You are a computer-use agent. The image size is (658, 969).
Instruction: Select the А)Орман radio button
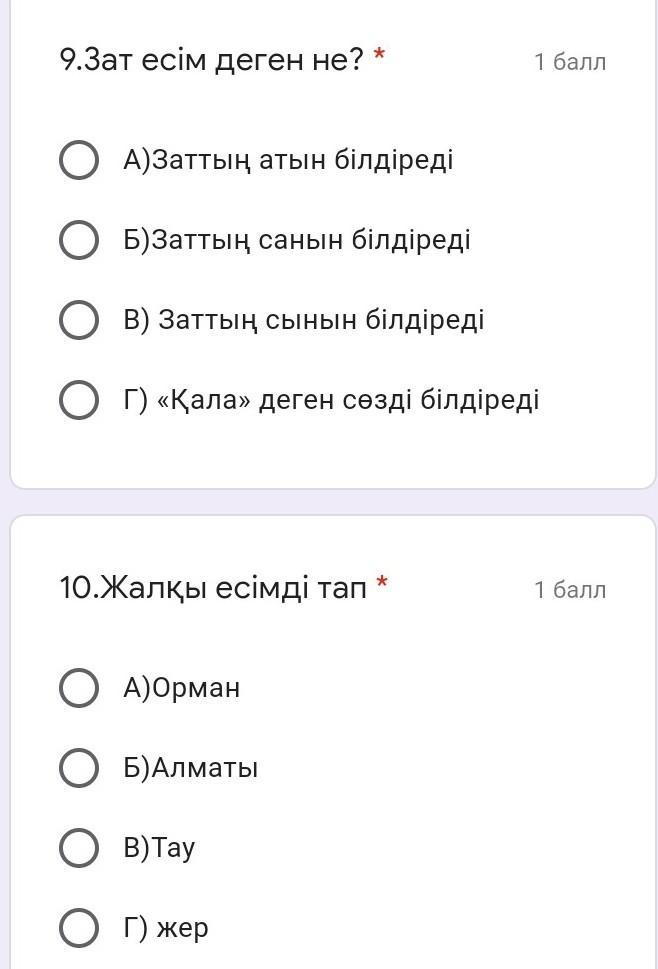pos(79,688)
